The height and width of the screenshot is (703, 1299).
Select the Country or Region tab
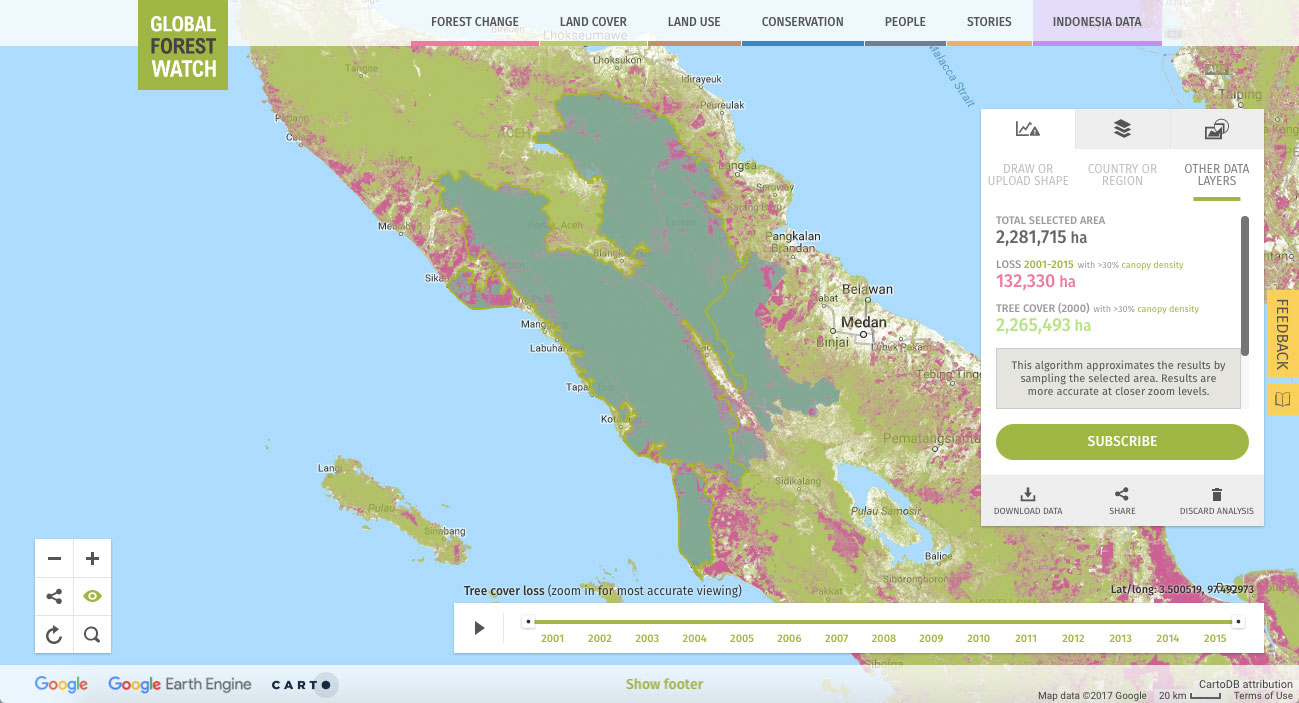tap(1122, 175)
